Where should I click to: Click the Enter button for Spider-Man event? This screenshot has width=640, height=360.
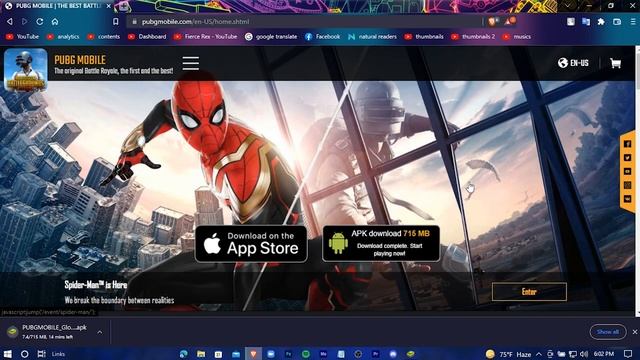point(529,292)
